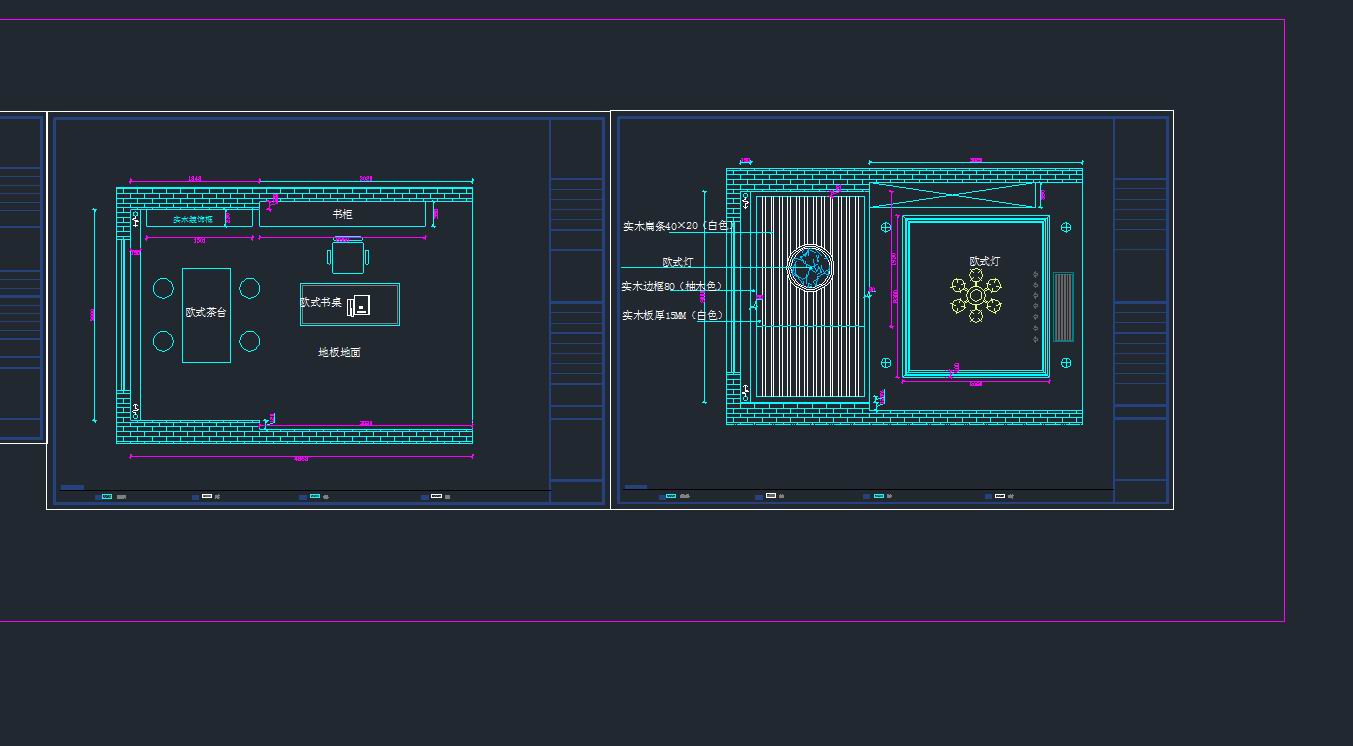Viewport: 1353px width, 746px height.
Task: Click the 实木装饰柜 cabinet label
Action: pyautogui.click(x=193, y=219)
